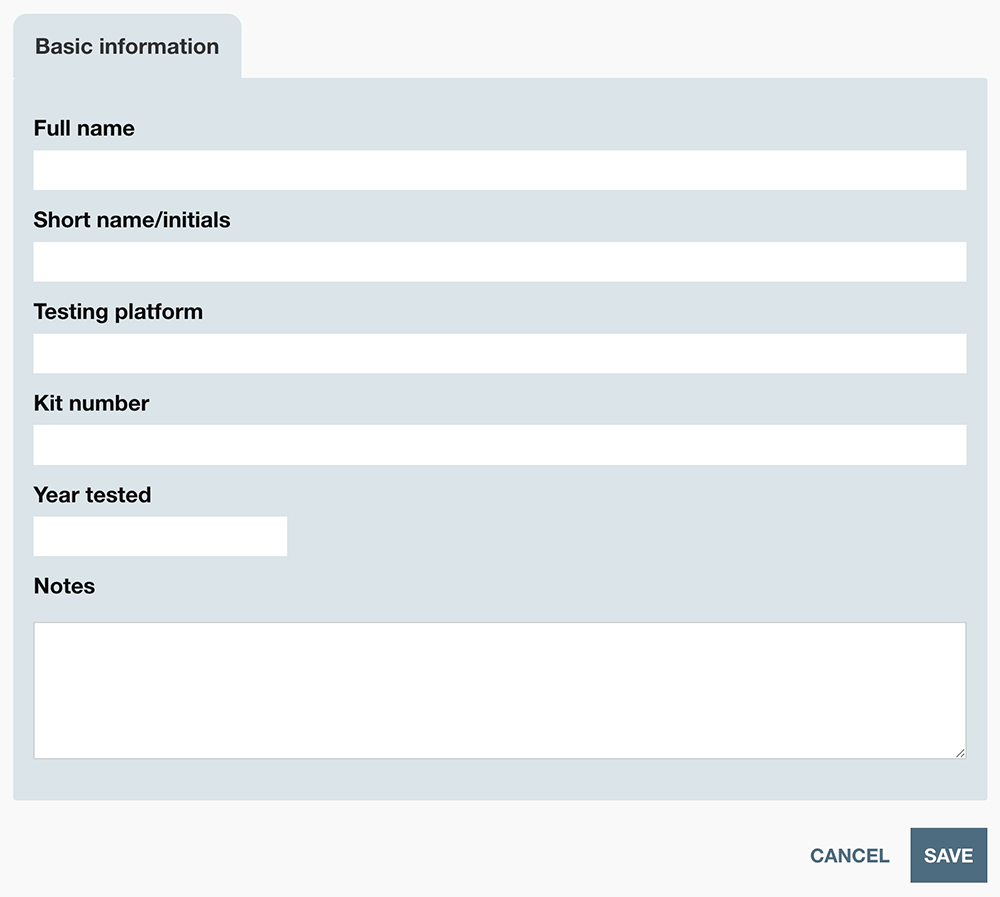Viewport: 1000px width, 897px height.
Task: Click the Notes textarea resize handle
Action: pos(961,752)
